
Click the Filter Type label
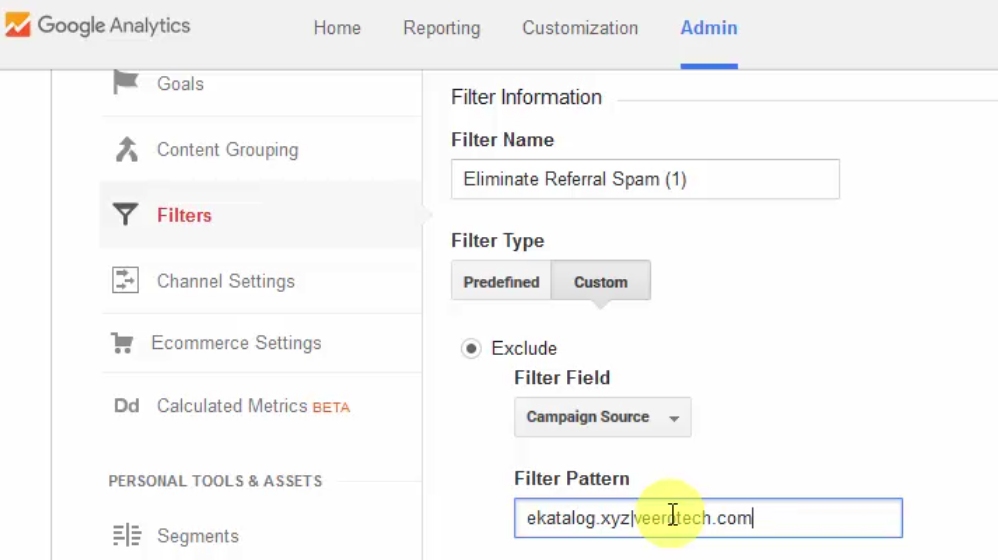pyautogui.click(x=498, y=241)
